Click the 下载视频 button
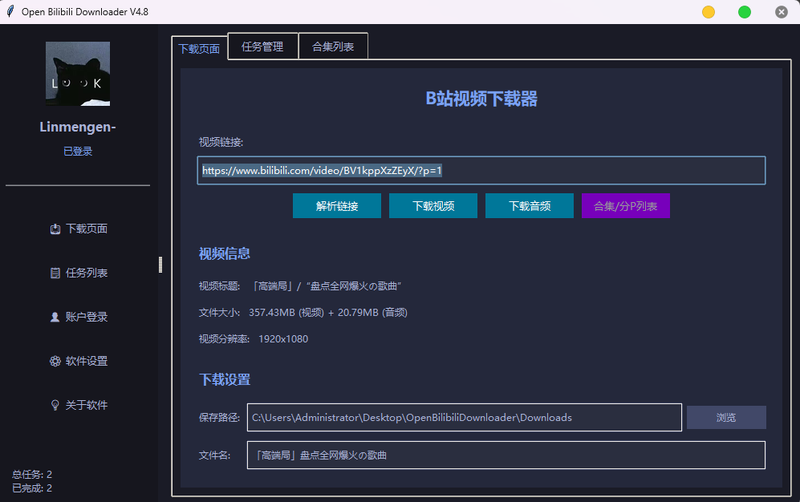This screenshot has height=502, width=800. 433,206
